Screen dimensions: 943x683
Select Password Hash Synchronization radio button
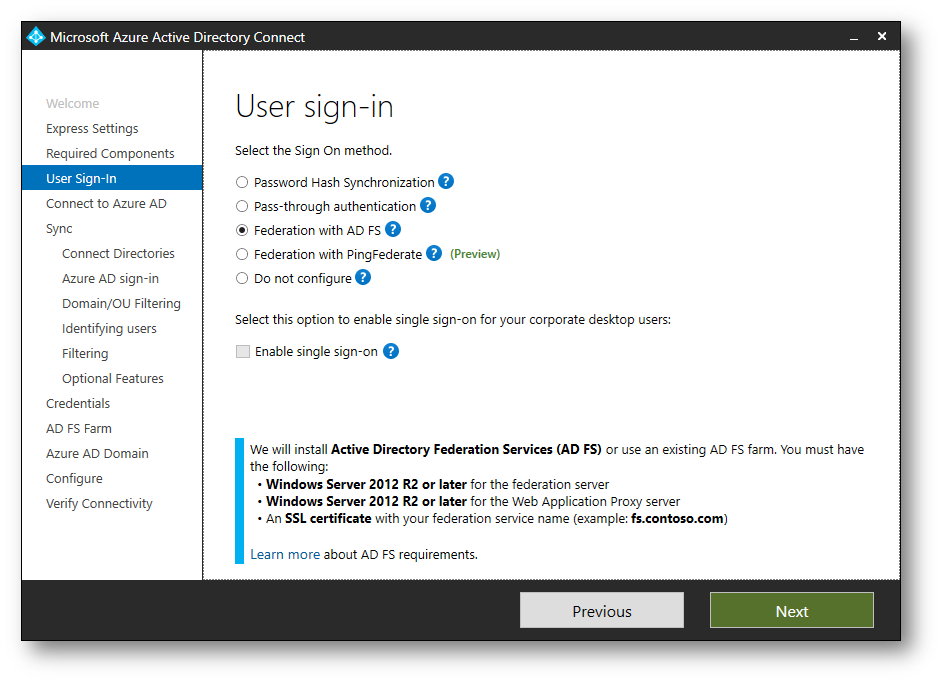(242, 182)
